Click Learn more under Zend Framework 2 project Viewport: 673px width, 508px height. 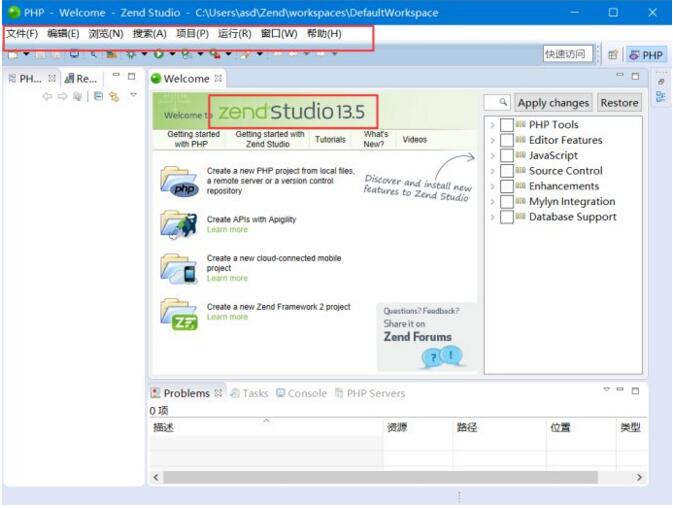[227, 317]
